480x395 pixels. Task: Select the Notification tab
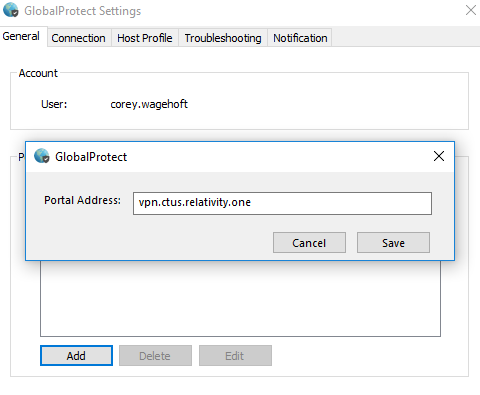[300, 38]
